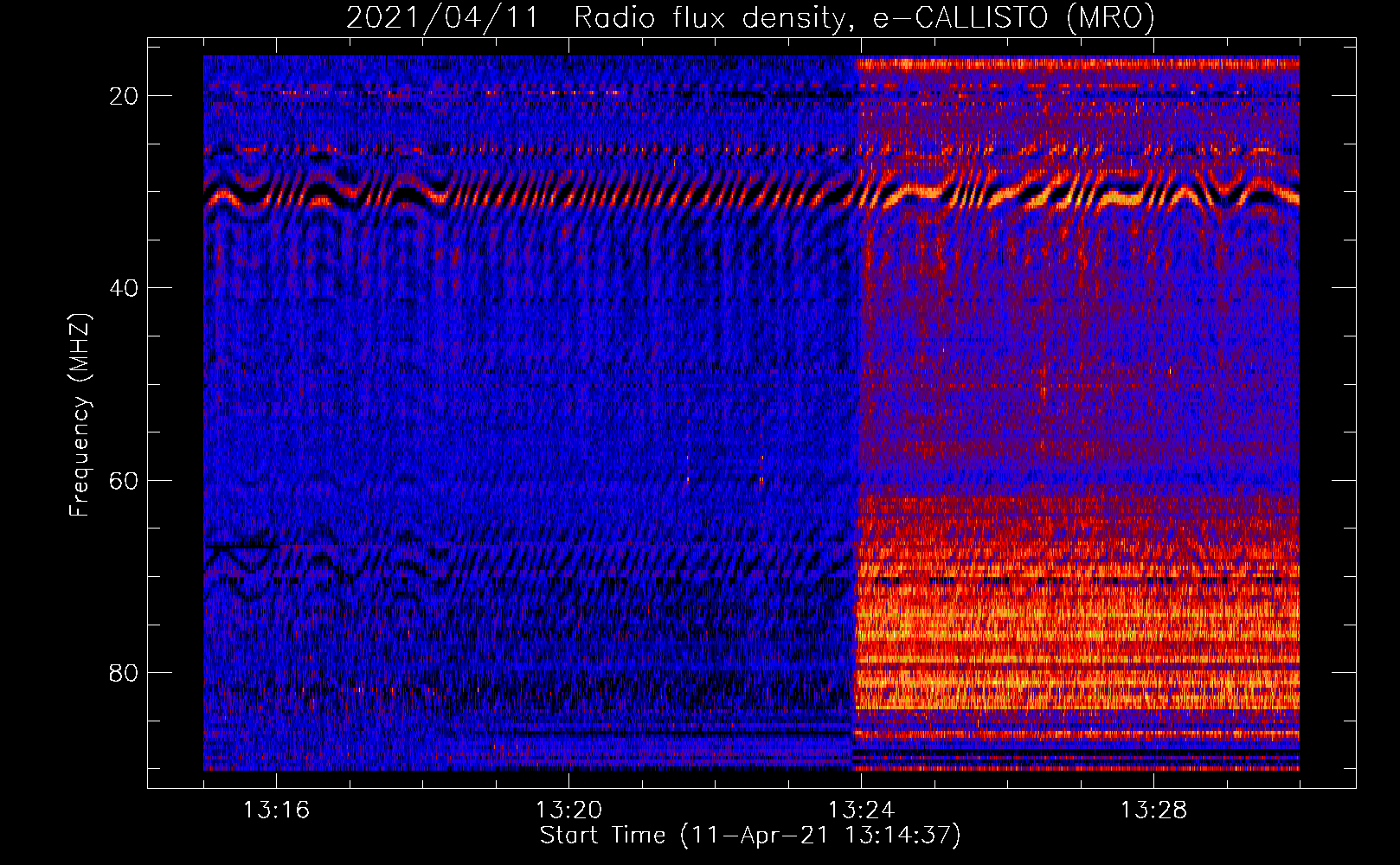Click the 'Start Time (11-Apr-21 13:14:37)' label

pyautogui.click(x=750, y=836)
